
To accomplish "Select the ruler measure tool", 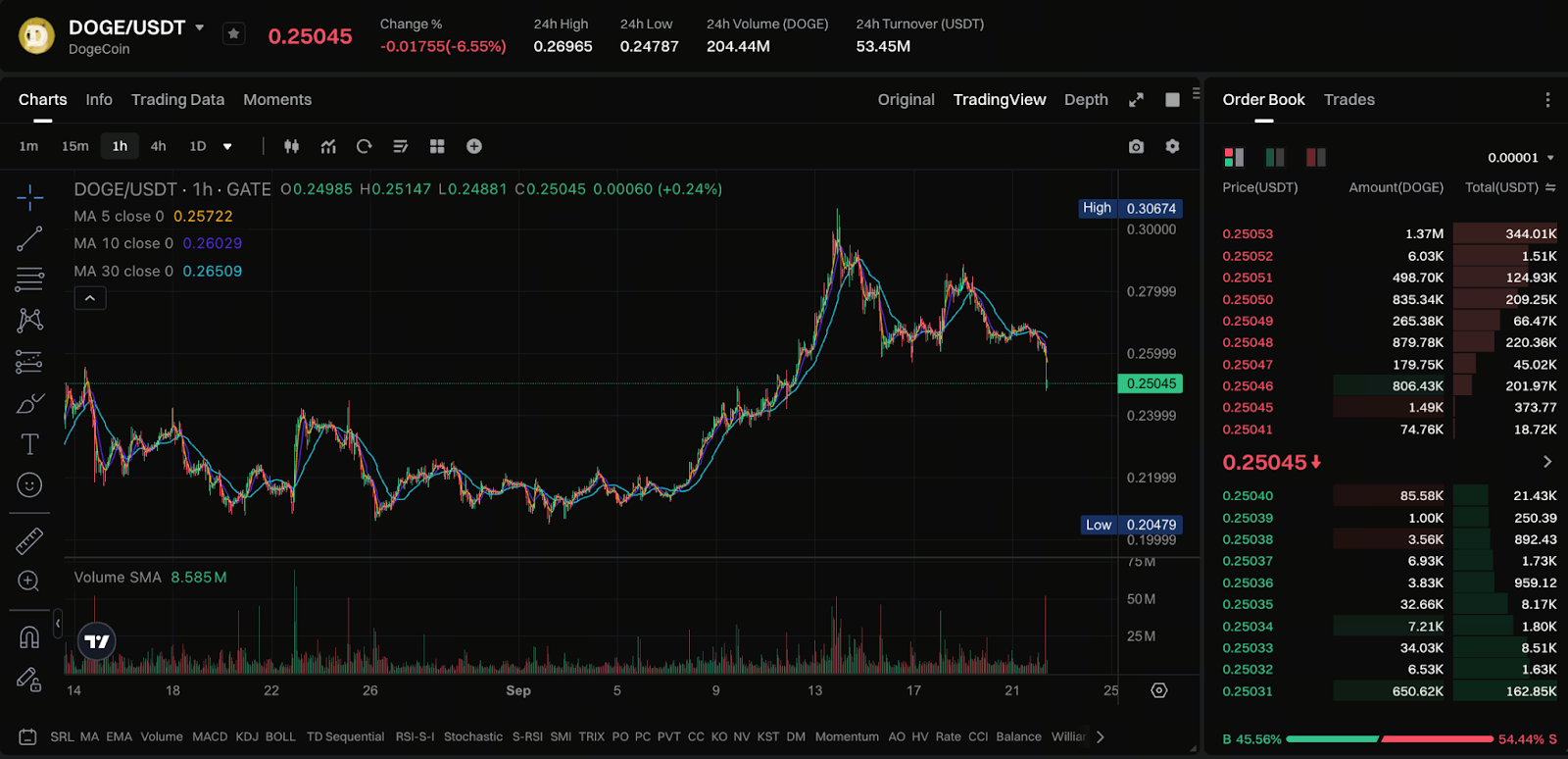I will click(x=29, y=541).
